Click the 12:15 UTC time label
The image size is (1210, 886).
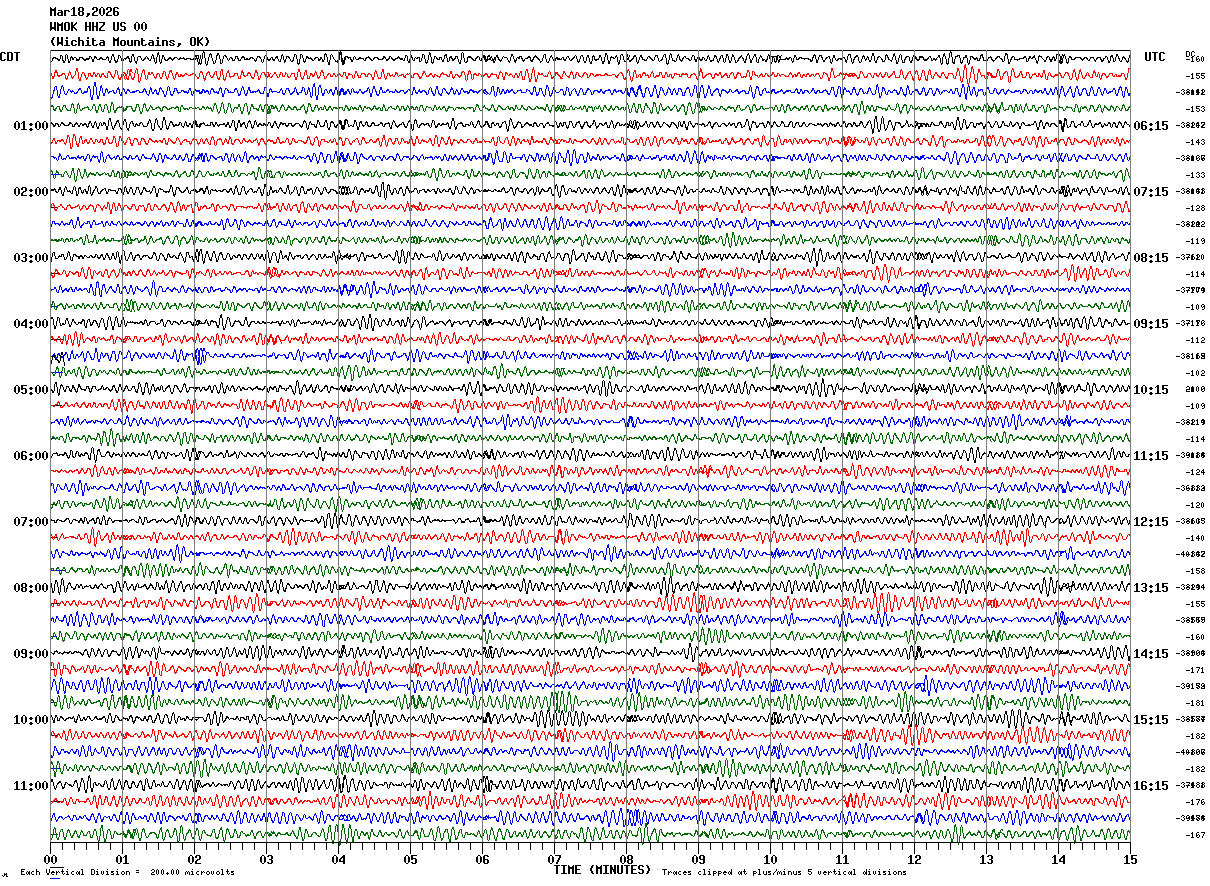point(1151,522)
